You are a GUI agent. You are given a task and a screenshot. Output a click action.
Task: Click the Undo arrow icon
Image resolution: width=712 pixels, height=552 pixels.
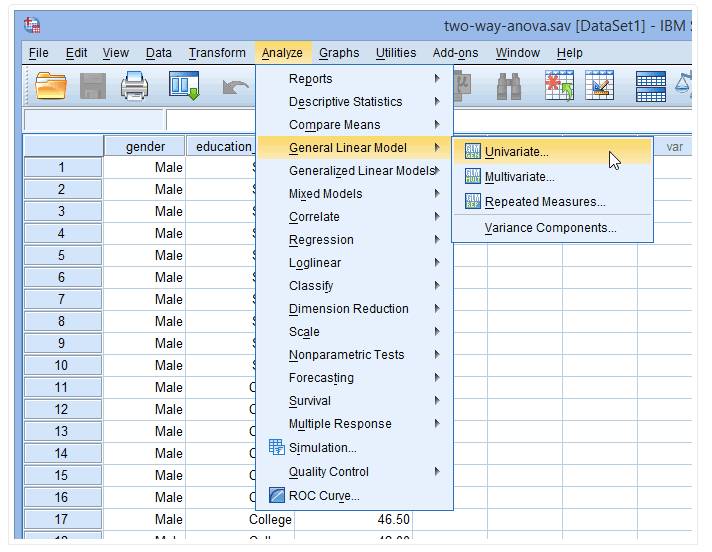[x=235, y=86]
